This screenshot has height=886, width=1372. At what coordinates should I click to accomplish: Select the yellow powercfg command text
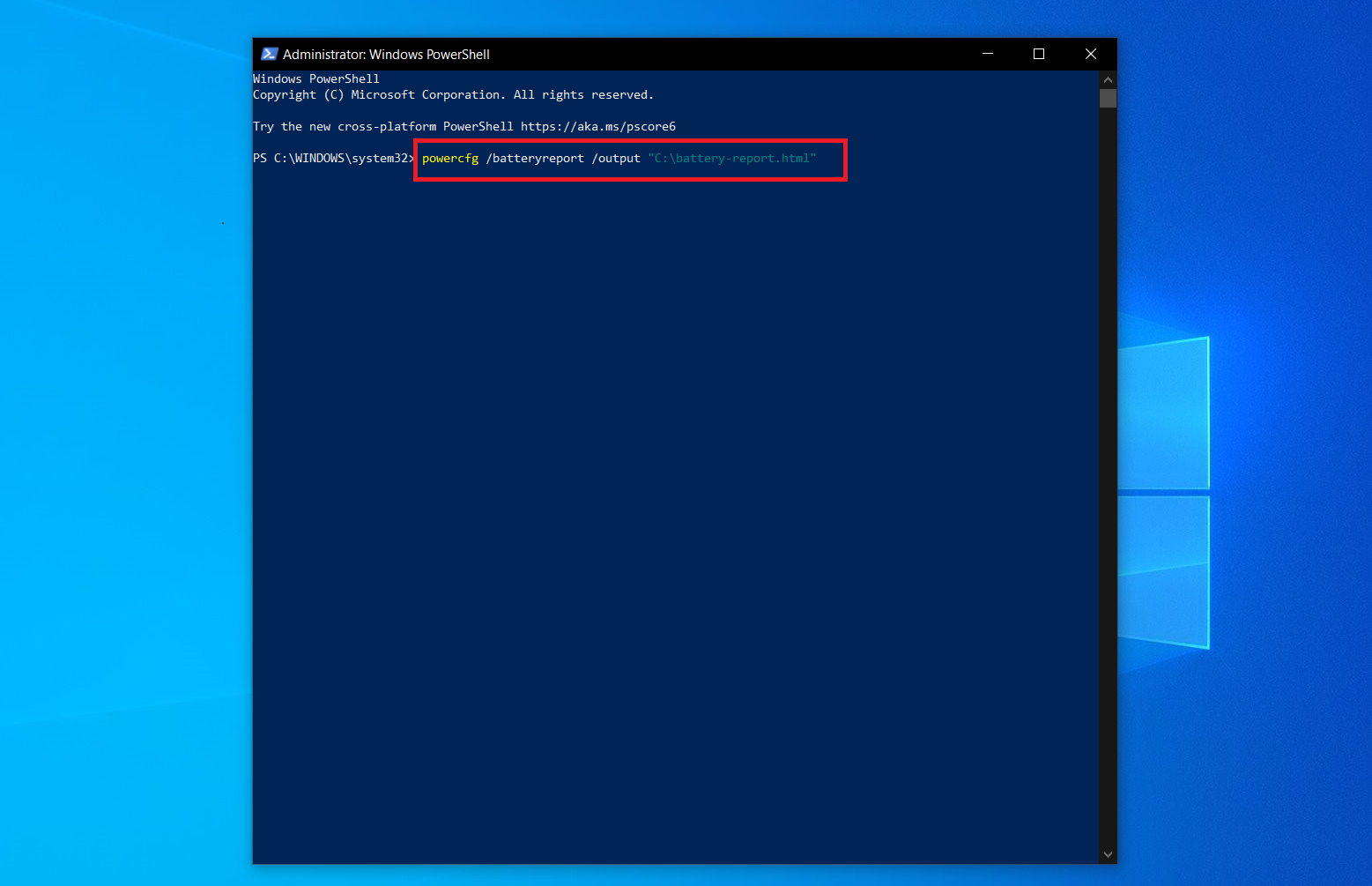[x=450, y=158]
